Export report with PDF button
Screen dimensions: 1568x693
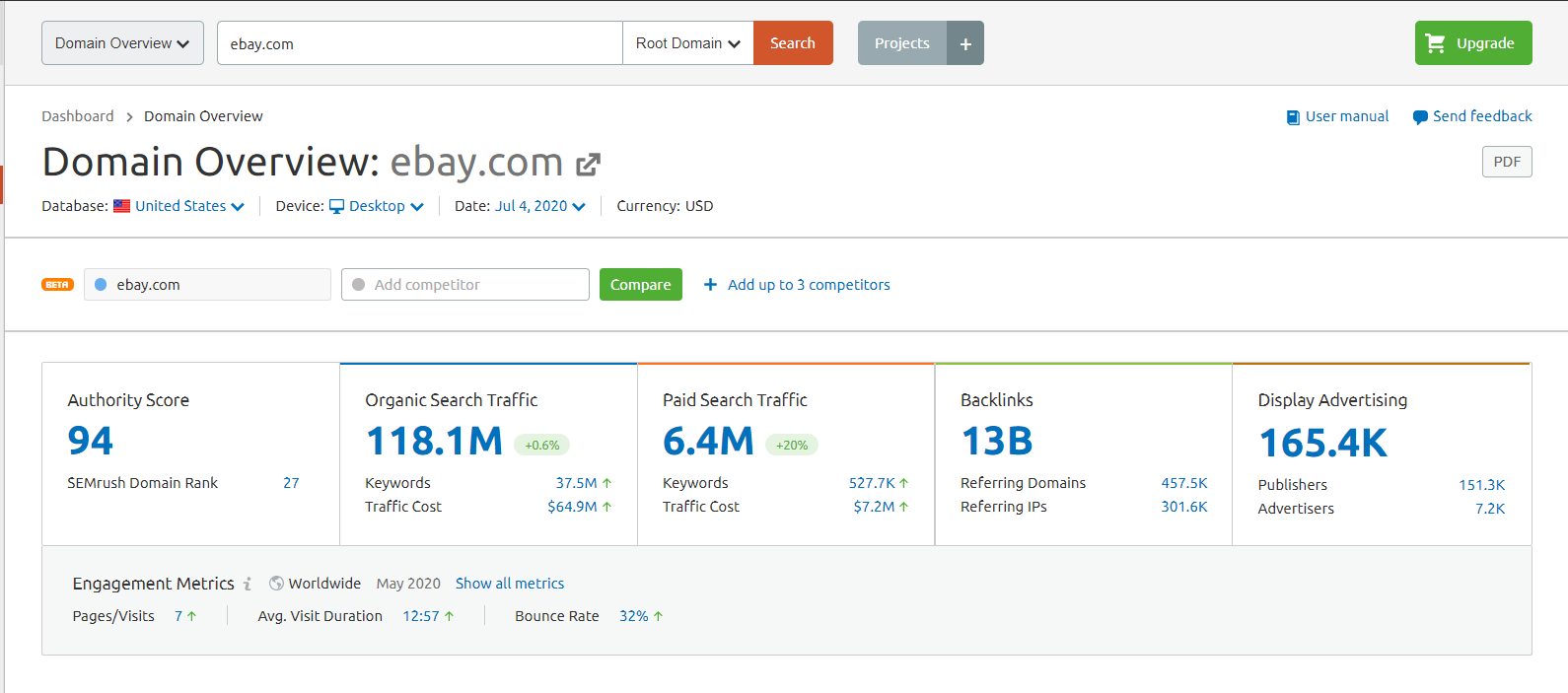pyautogui.click(x=1507, y=162)
